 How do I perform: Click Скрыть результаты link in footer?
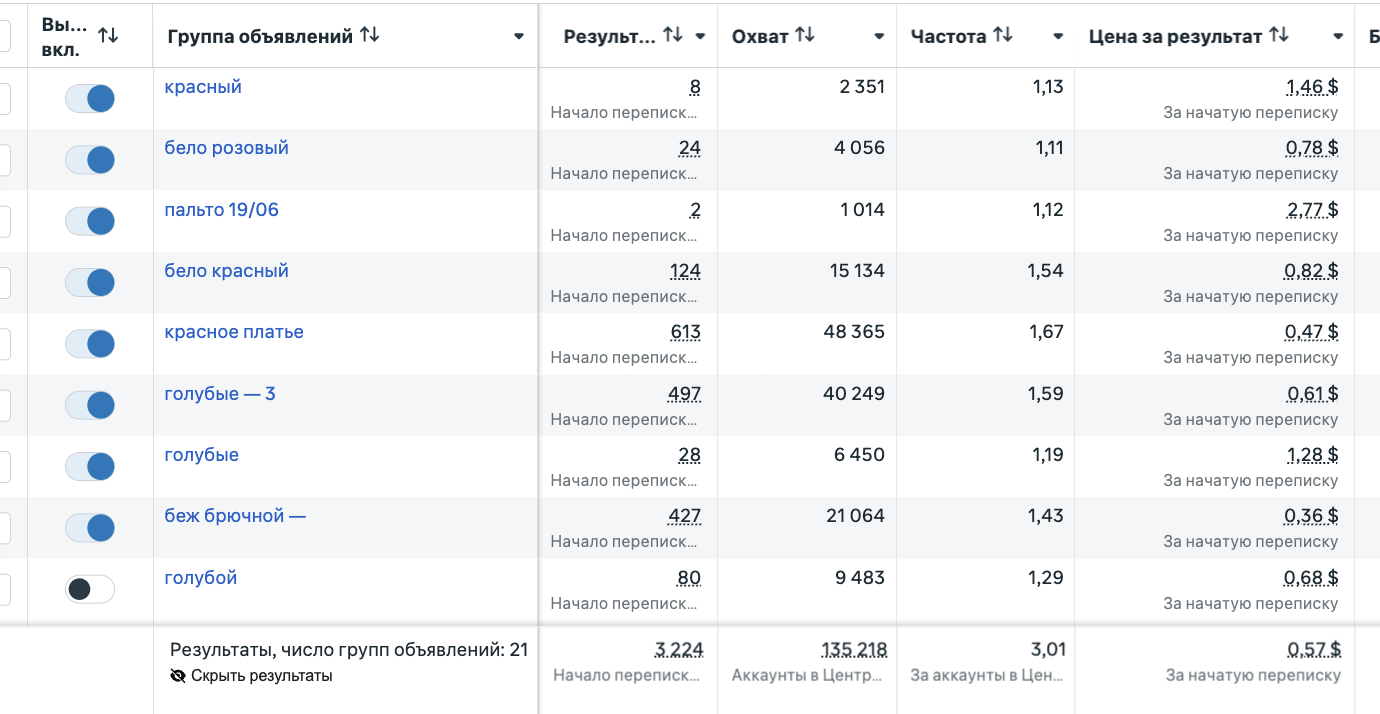[261, 676]
